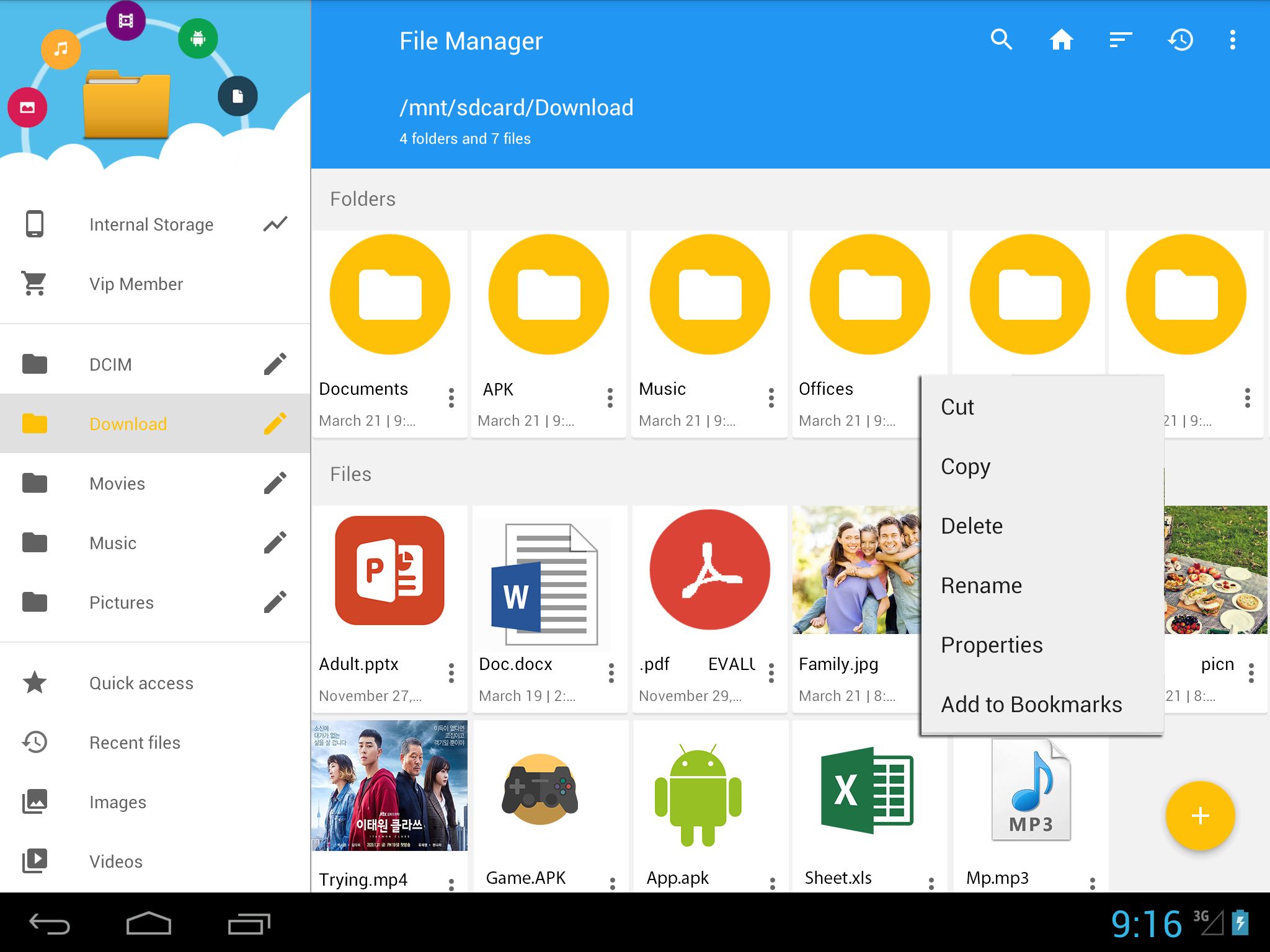Open the APK folder icon

click(x=549, y=294)
